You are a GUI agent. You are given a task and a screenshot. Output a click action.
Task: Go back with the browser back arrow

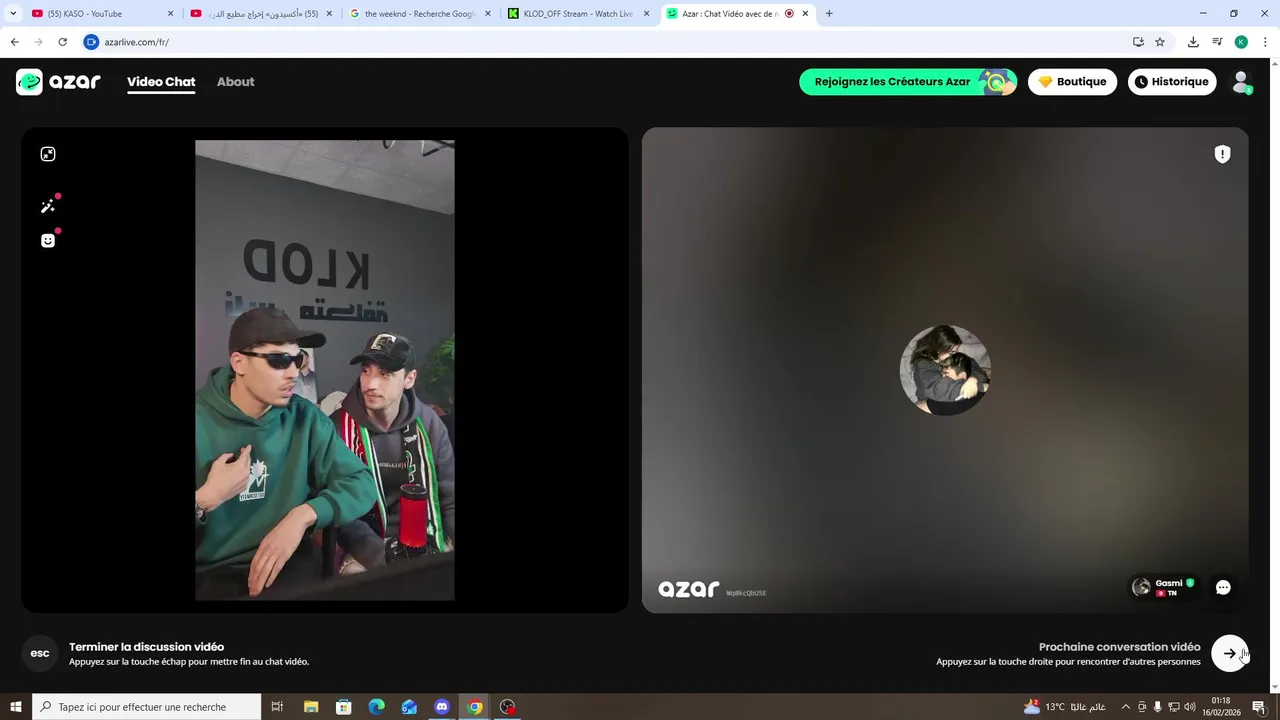point(15,42)
